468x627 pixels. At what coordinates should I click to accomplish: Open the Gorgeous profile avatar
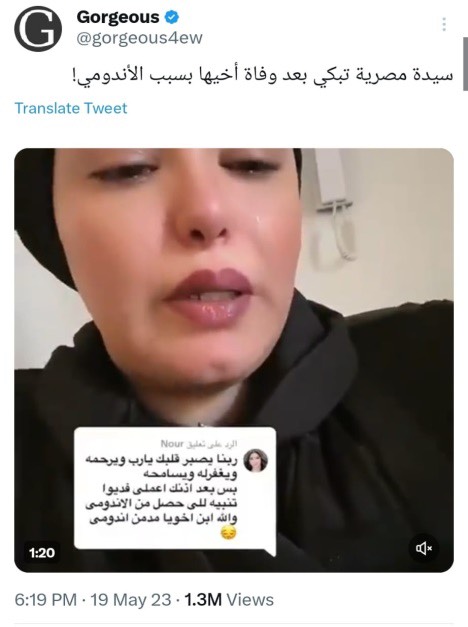[38, 29]
